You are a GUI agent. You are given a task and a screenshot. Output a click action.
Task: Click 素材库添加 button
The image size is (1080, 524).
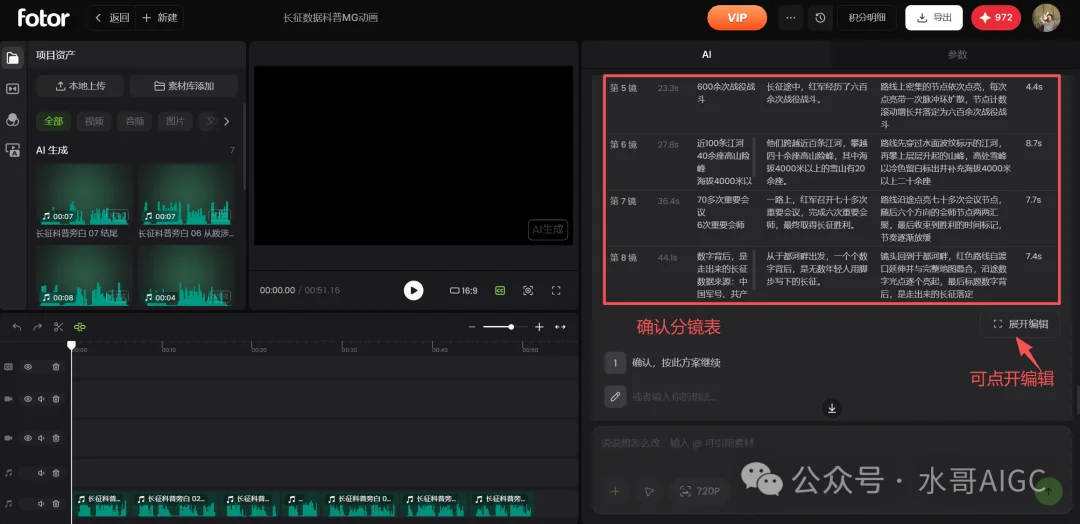coord(184,86)
